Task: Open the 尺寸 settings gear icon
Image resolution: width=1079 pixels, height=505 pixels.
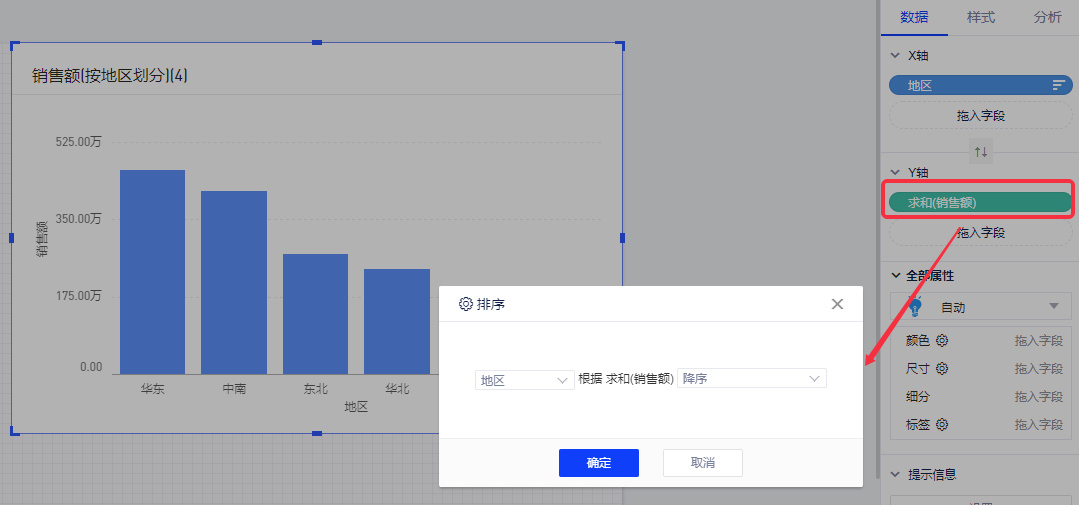Action: [942, 369]
